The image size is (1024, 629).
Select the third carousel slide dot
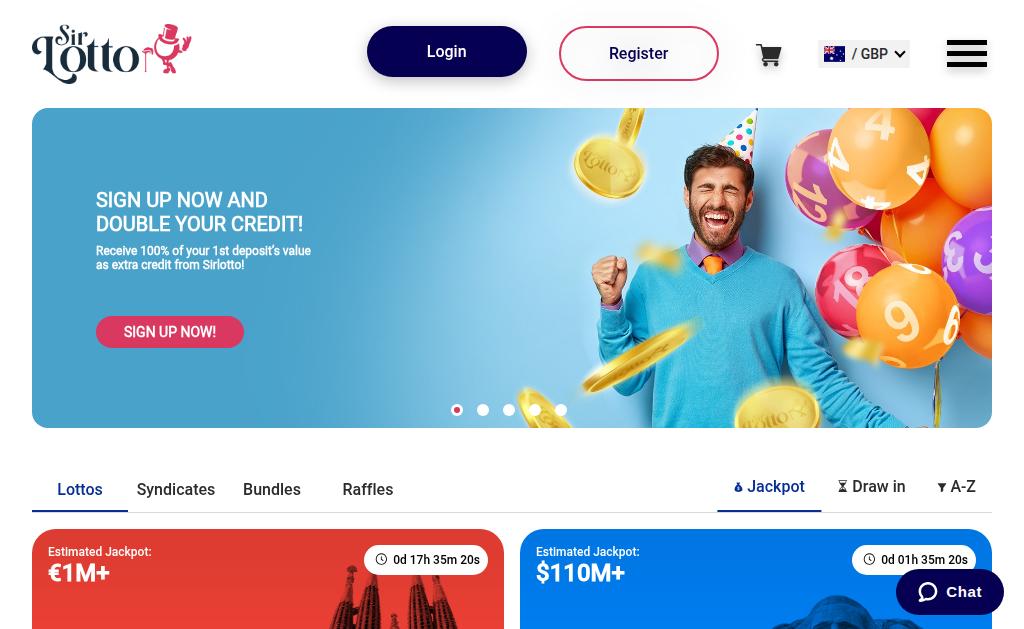pos(509,410)
